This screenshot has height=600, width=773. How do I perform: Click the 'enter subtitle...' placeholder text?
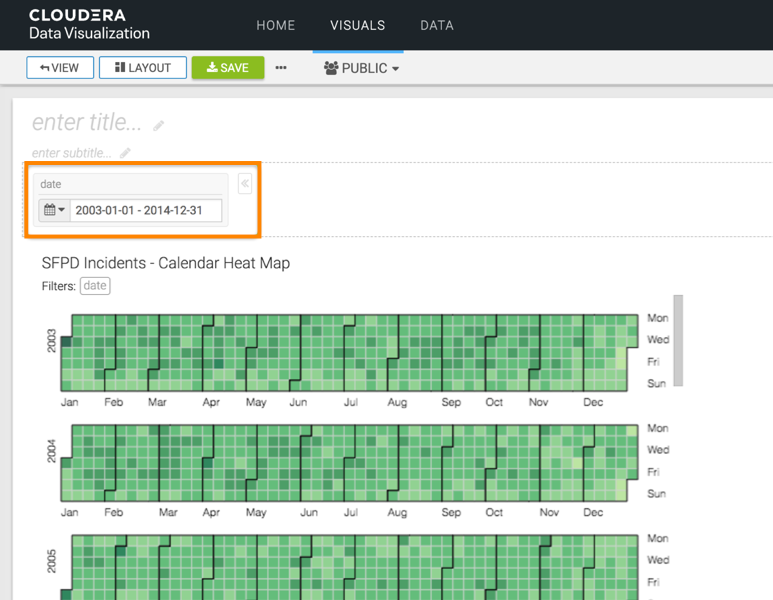tap(72, 153)
